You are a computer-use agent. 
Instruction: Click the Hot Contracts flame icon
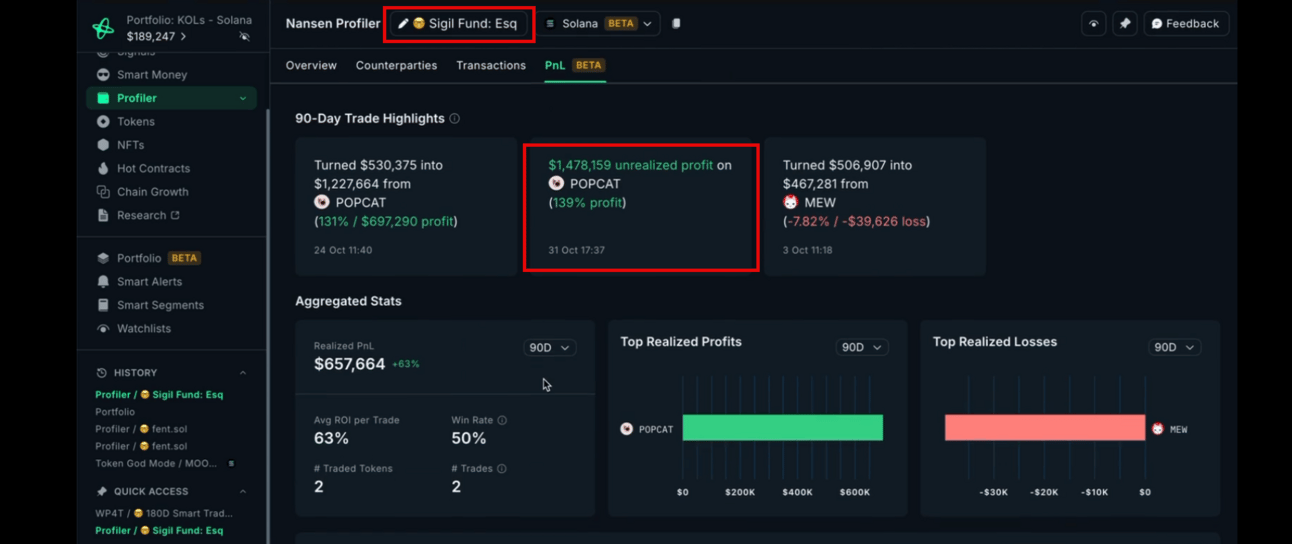coord(103,169)
